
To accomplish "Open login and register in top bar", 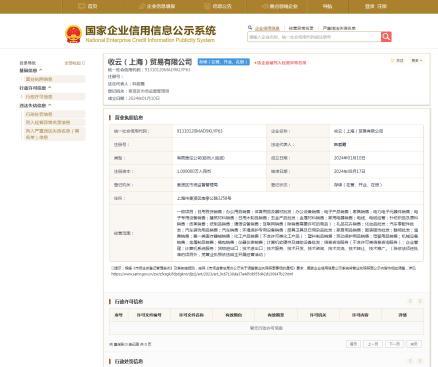I will pyautogui.click(x=376, y=6).
